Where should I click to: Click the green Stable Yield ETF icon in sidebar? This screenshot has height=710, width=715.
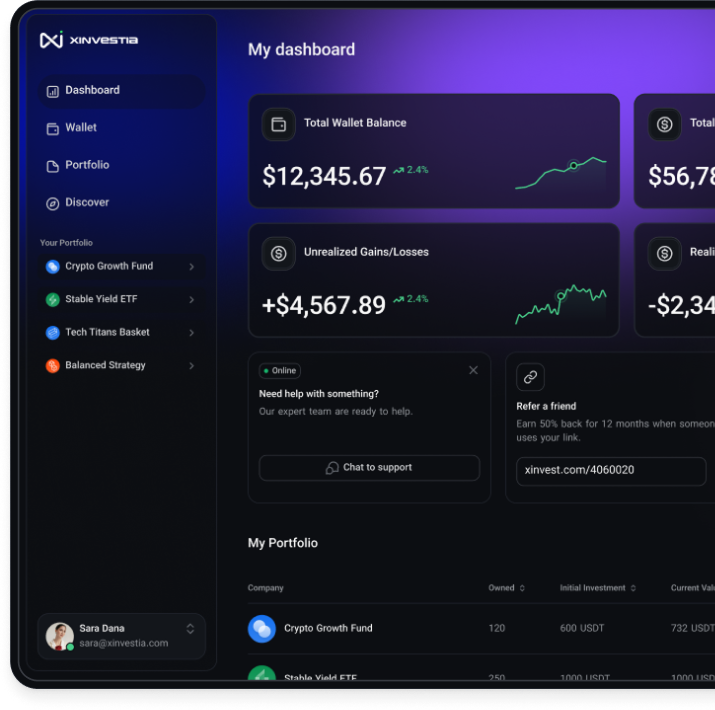(x=53, y=300)
